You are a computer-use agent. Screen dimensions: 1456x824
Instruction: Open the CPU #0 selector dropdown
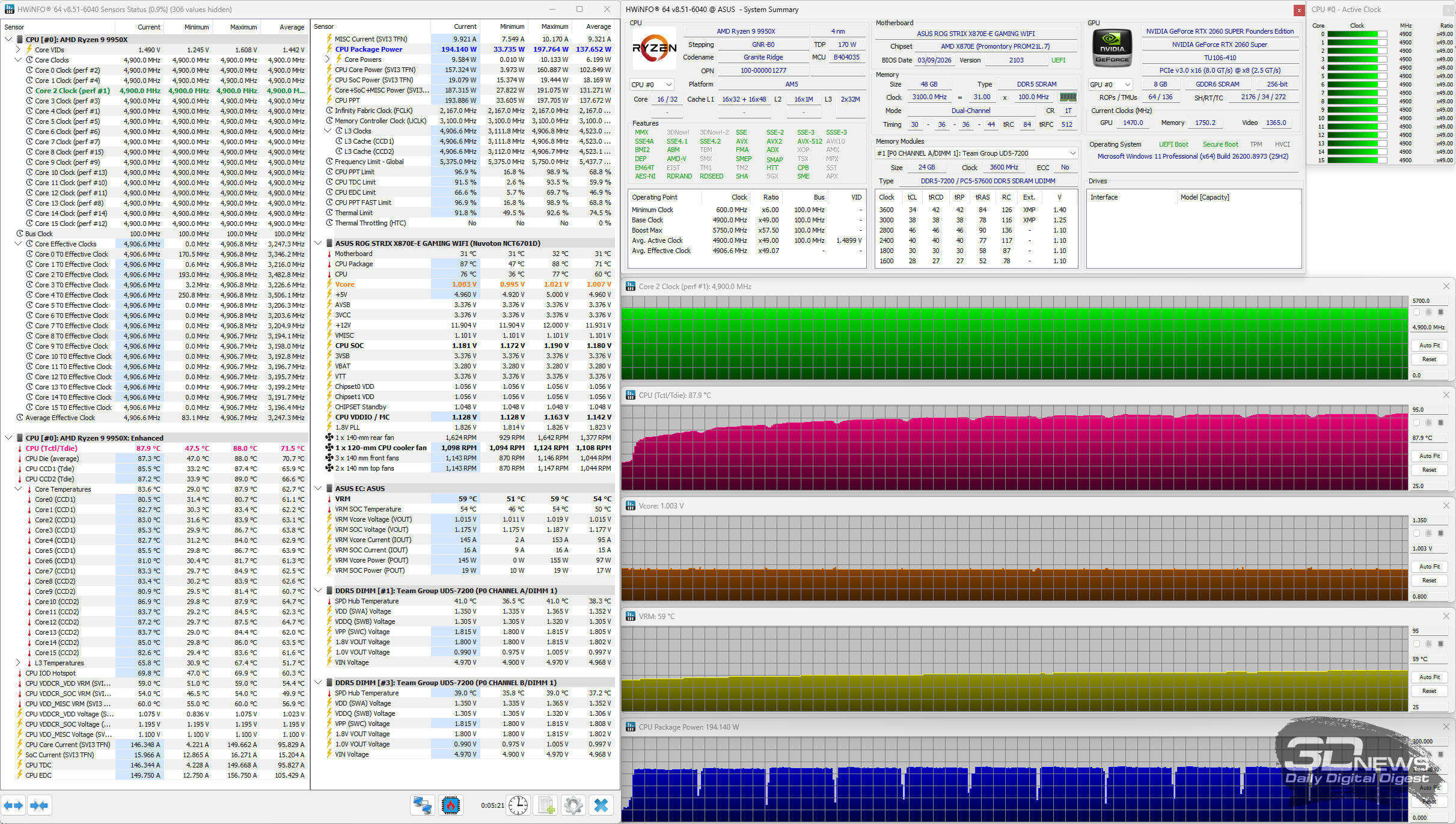point(652,85)
